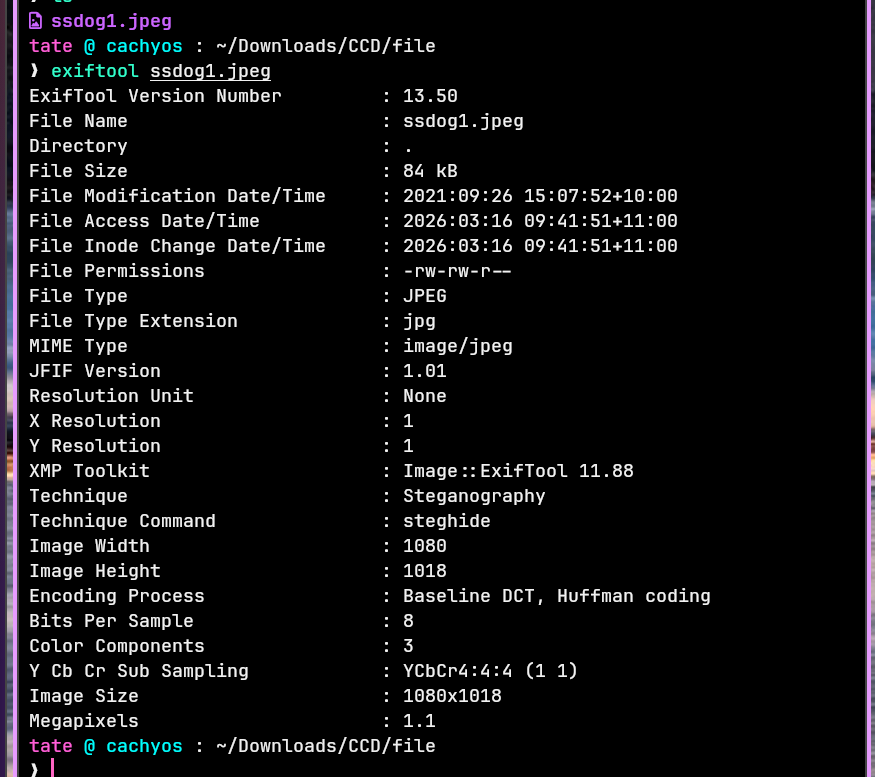Click the ssdog1.jpeg filename in the listing
Screen dimensions: 875x777
111,21
